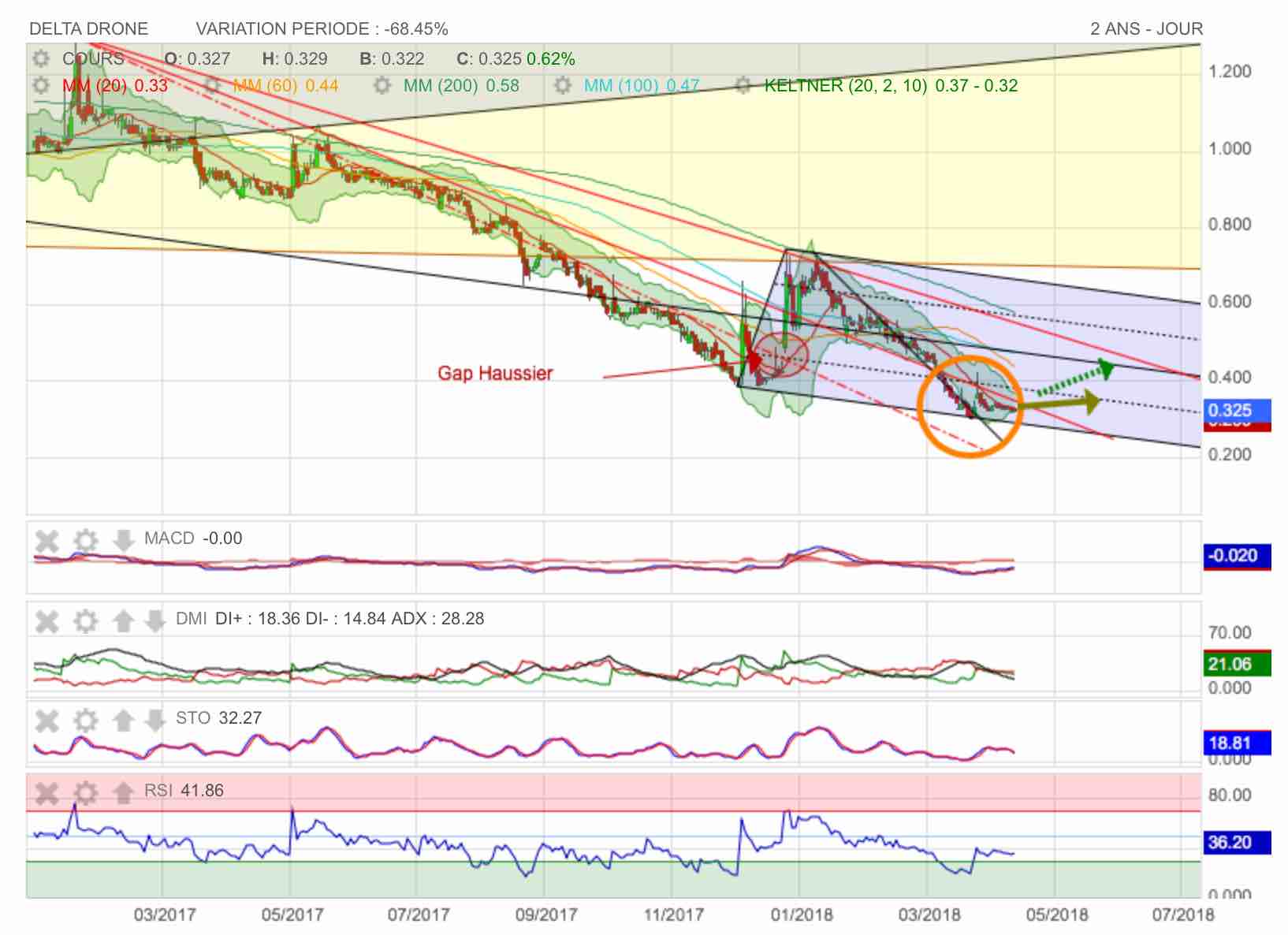Click the 03/2017 date axis label

point(164,915)
